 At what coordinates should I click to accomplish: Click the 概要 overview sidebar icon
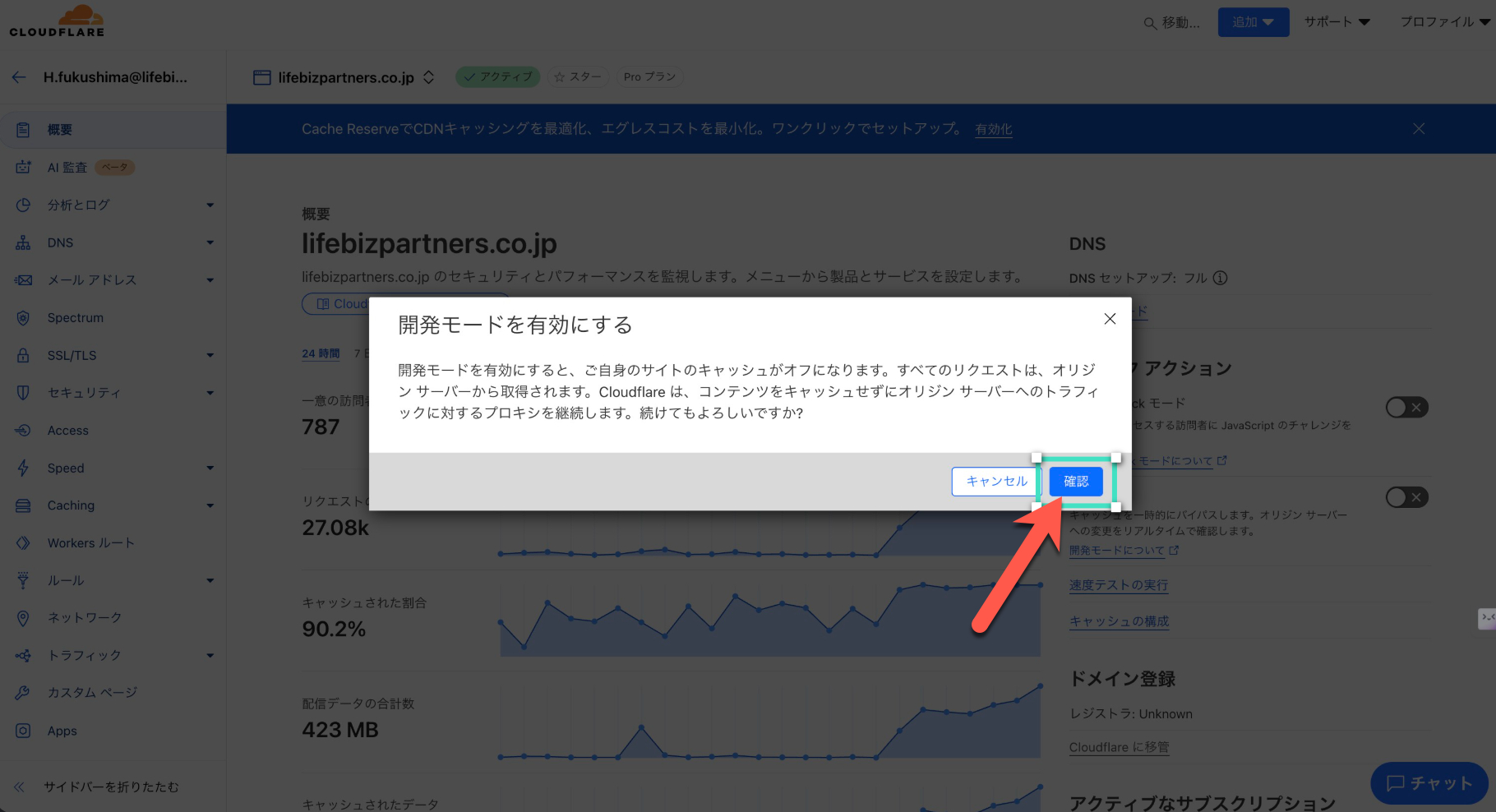click(x=23, y=130)
